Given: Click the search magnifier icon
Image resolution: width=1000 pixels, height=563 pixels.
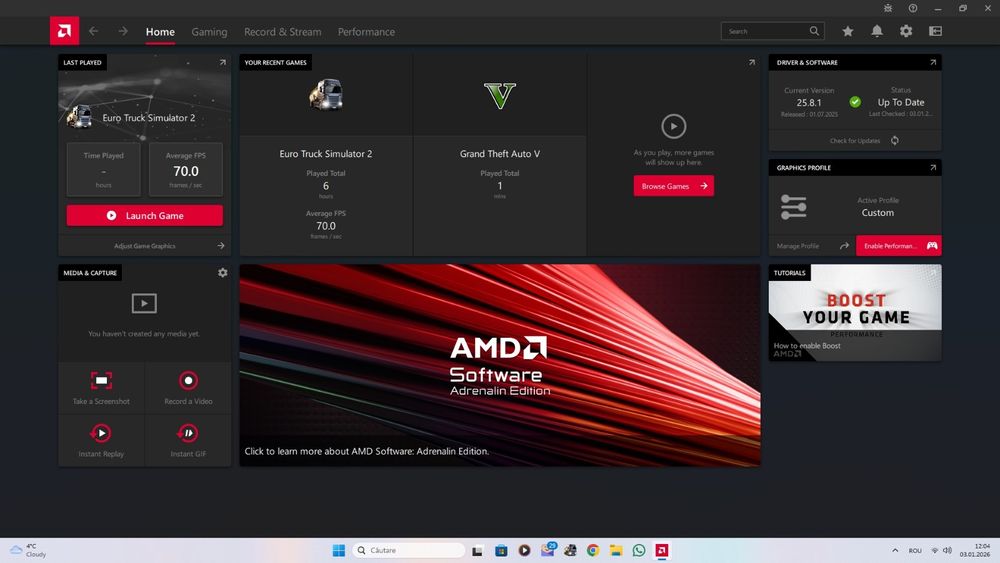Looking at the screenshot, I should tap(814, 31).
